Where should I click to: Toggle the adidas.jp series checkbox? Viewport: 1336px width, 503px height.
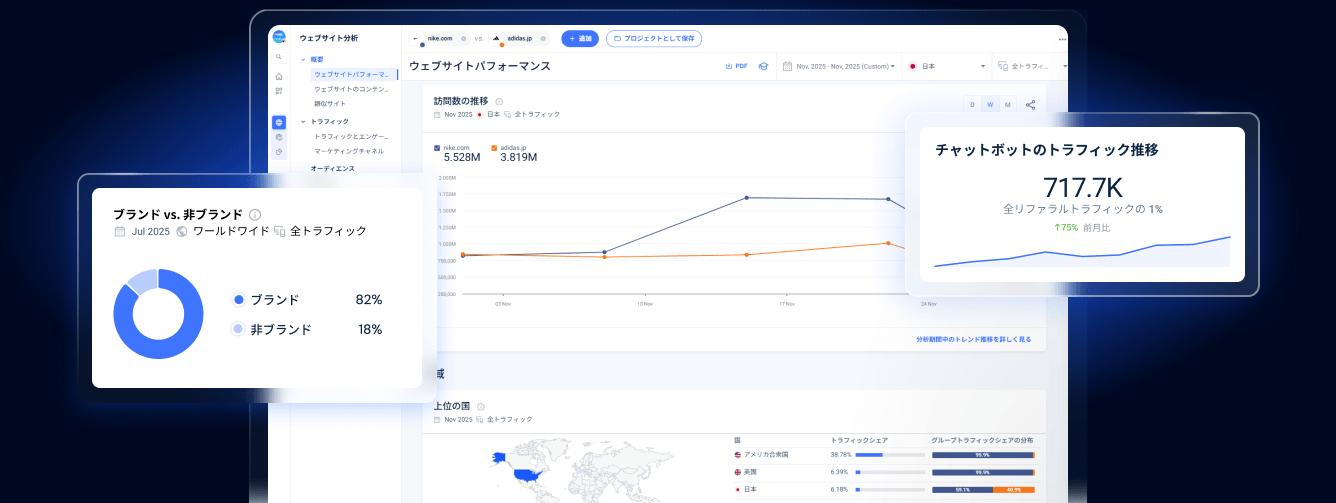pyautogui.click(x=494, y=147)
